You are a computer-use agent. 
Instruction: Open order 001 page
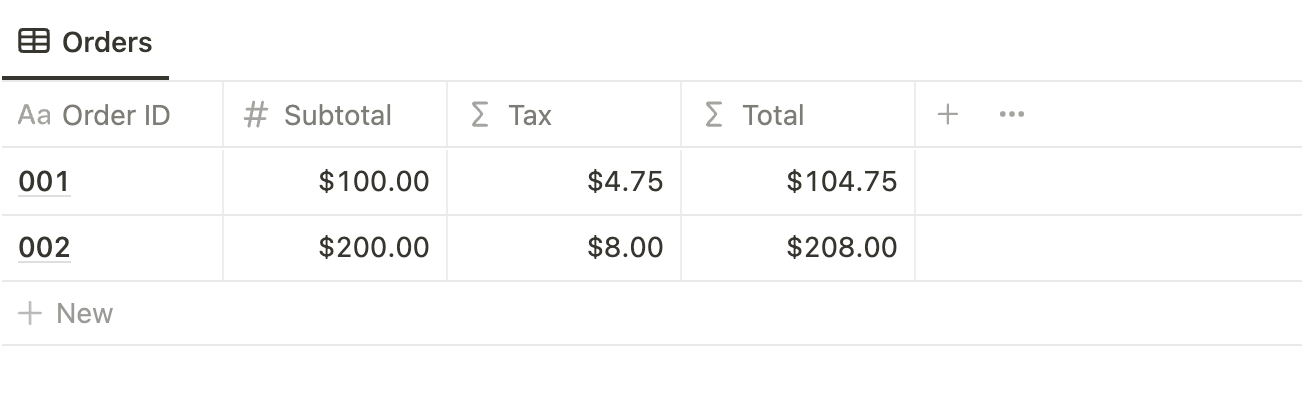coord(44,181)
